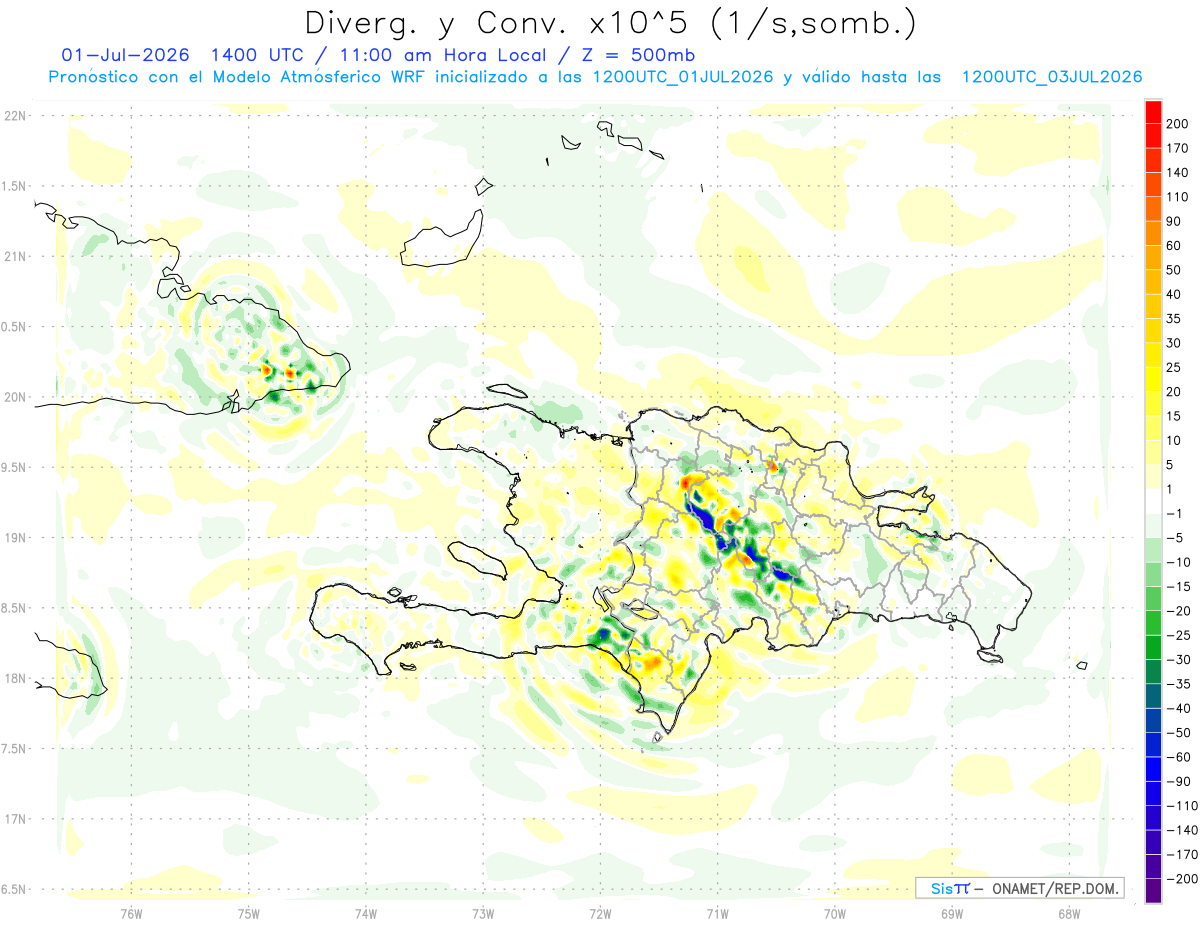Click the 73W longitude label
1200x927 pixels.
[483, 913]
